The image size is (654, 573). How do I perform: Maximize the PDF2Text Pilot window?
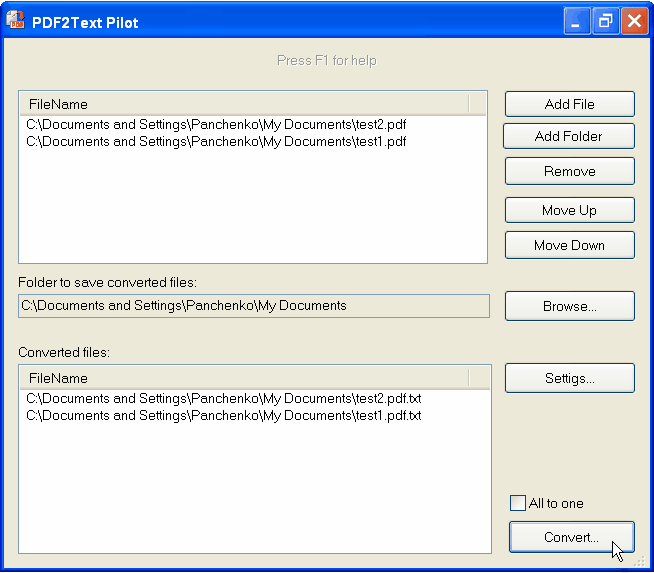pos(605,21)
